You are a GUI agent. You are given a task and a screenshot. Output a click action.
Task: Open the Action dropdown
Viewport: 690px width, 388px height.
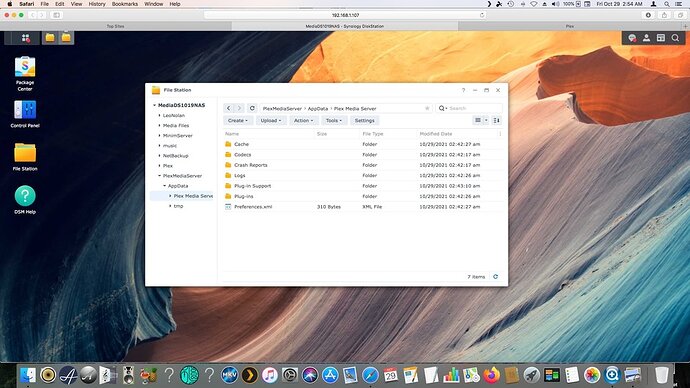304,121
